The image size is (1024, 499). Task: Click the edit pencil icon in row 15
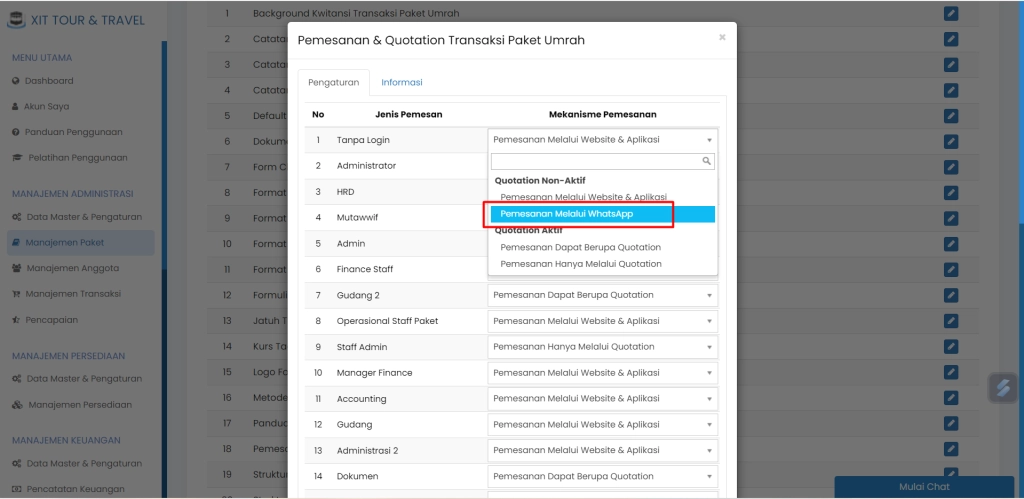pos(950,372)
